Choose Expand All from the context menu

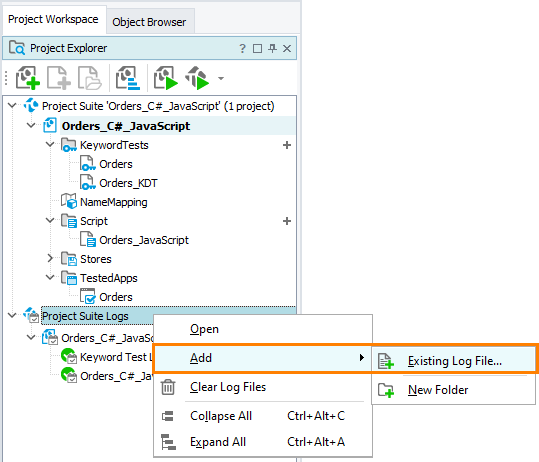tap(263, 442)
